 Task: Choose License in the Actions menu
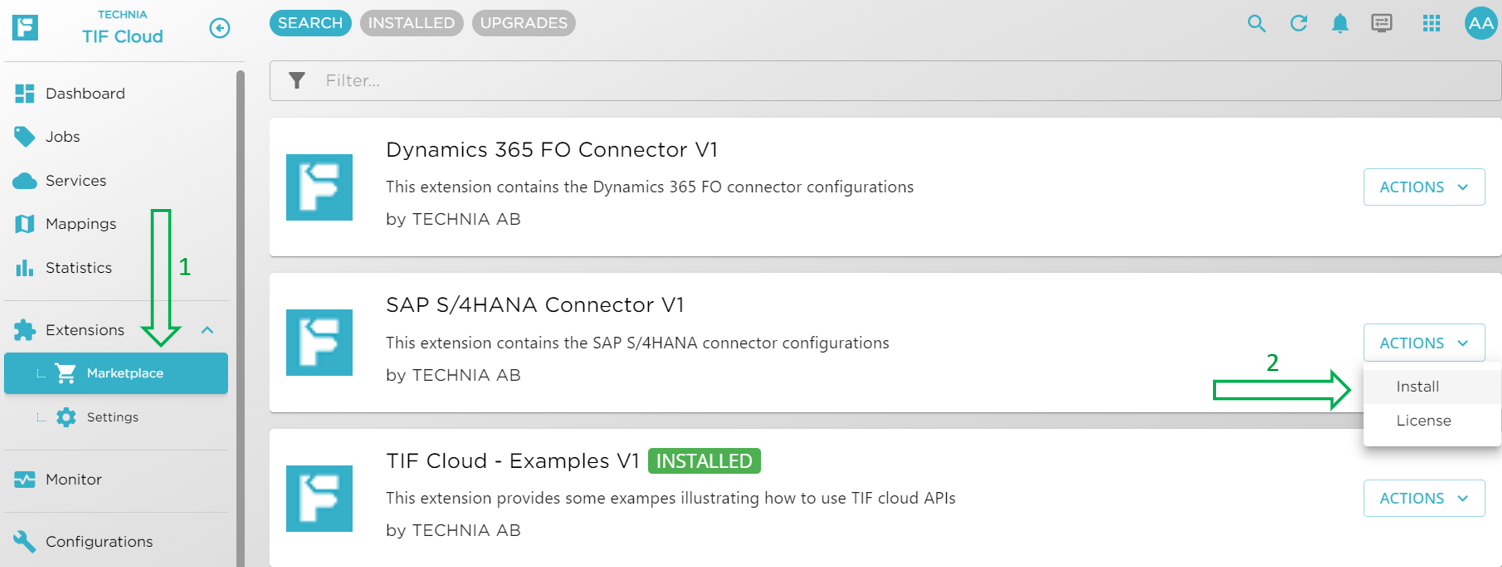point(1423,421)
